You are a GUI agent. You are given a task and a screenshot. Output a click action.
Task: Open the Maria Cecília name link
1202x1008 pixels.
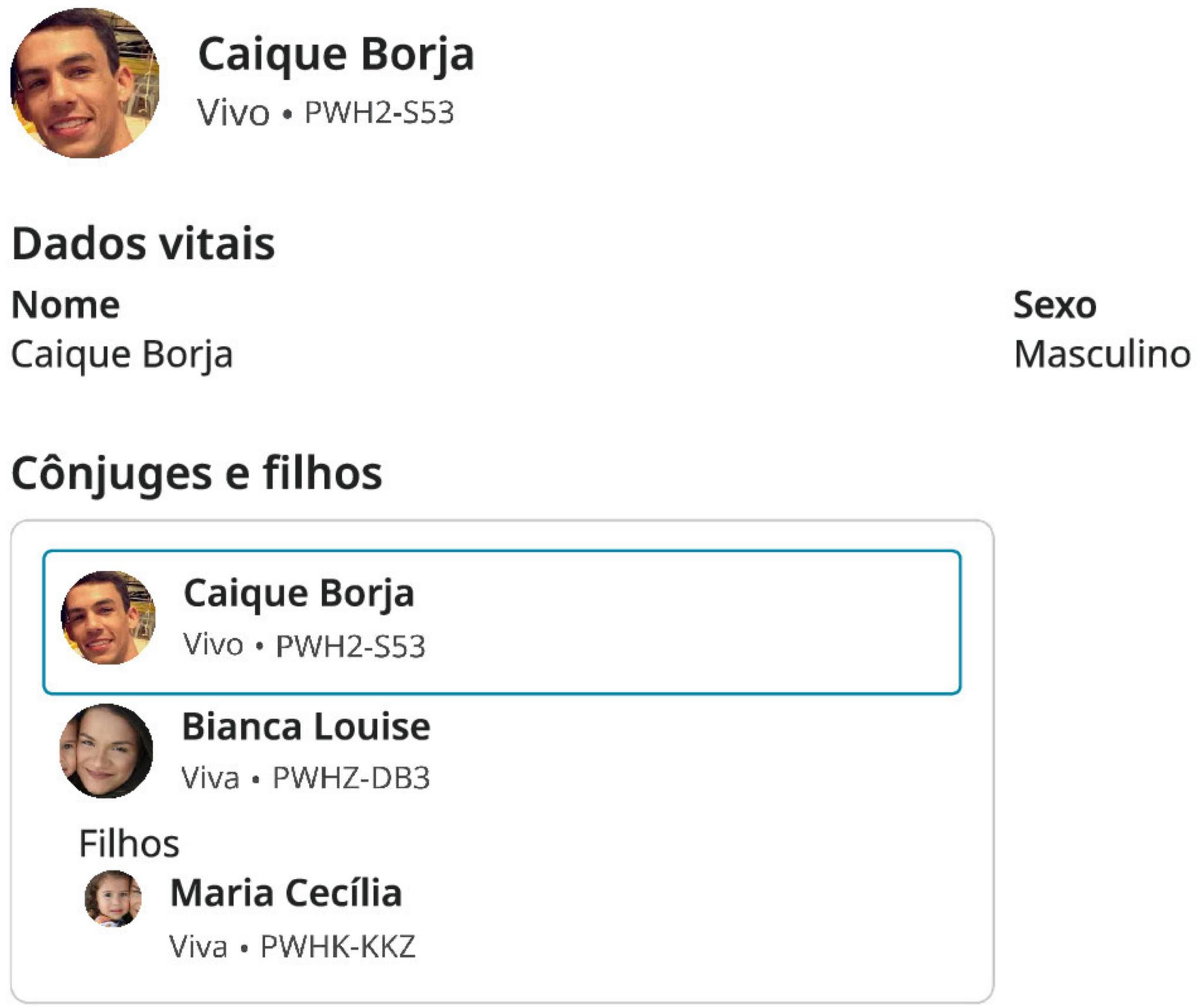tap(286, 893)
